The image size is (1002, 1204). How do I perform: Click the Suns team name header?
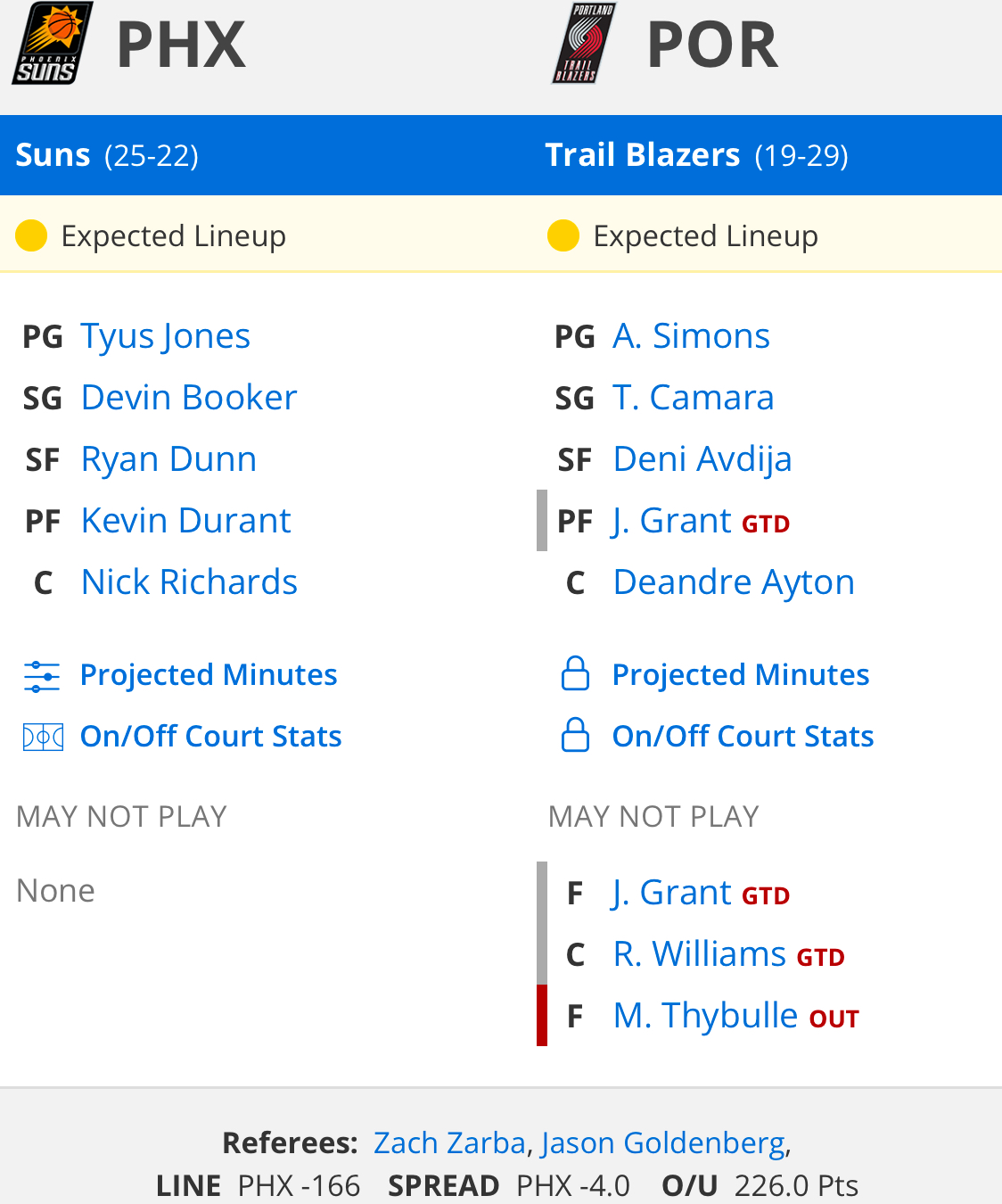coord(53,155)
